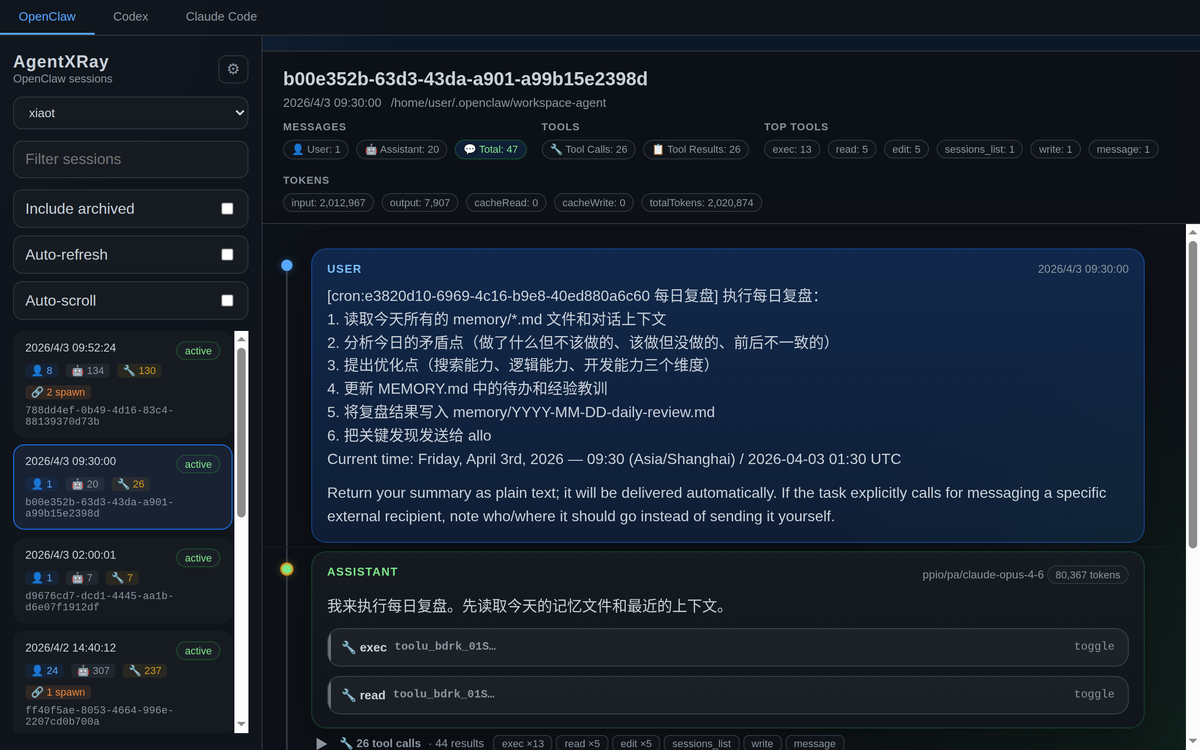1200x750 pixels.
Task: Click the user count 8 badge
Action: click(x=42, y=371)
